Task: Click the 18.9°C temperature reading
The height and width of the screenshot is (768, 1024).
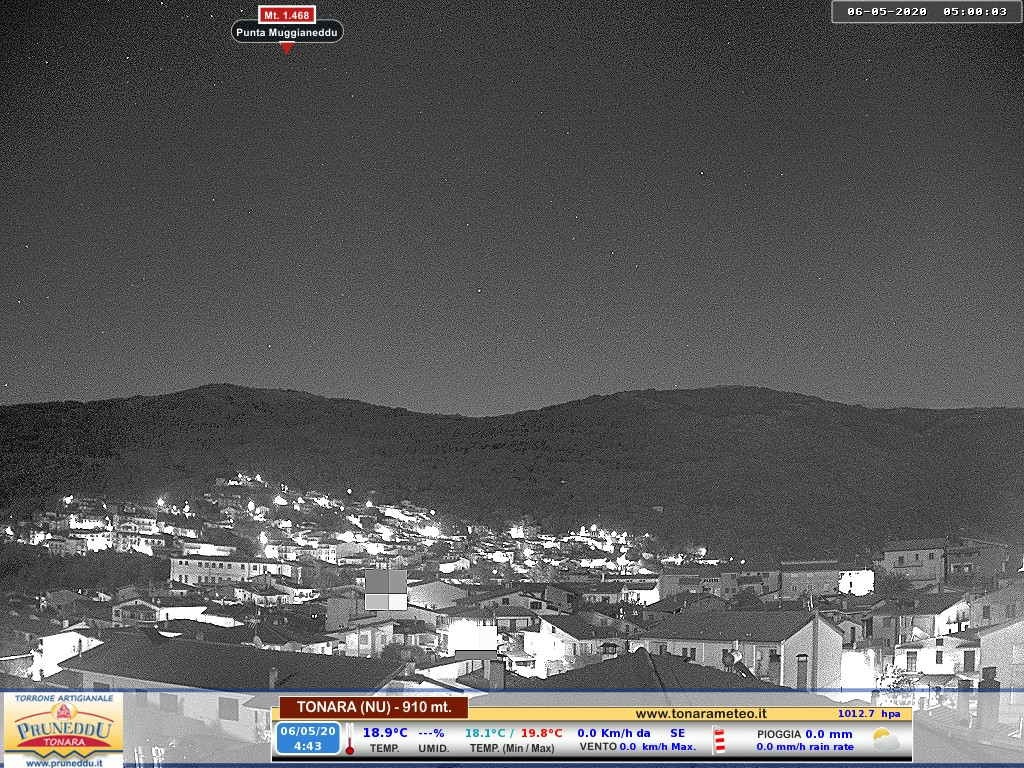Action: [x=385, y=733]
